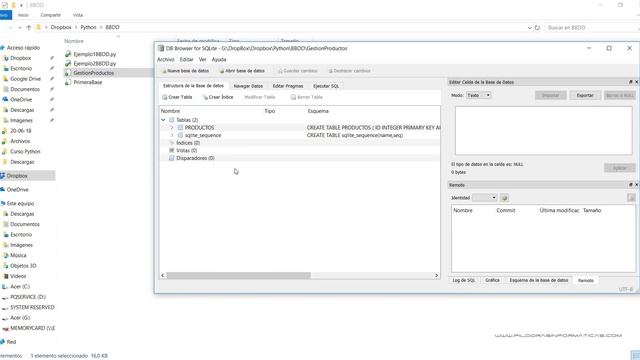Click the Buscar en BBDD search field
This screenshot has width=640, height=360.
point(592,28)
